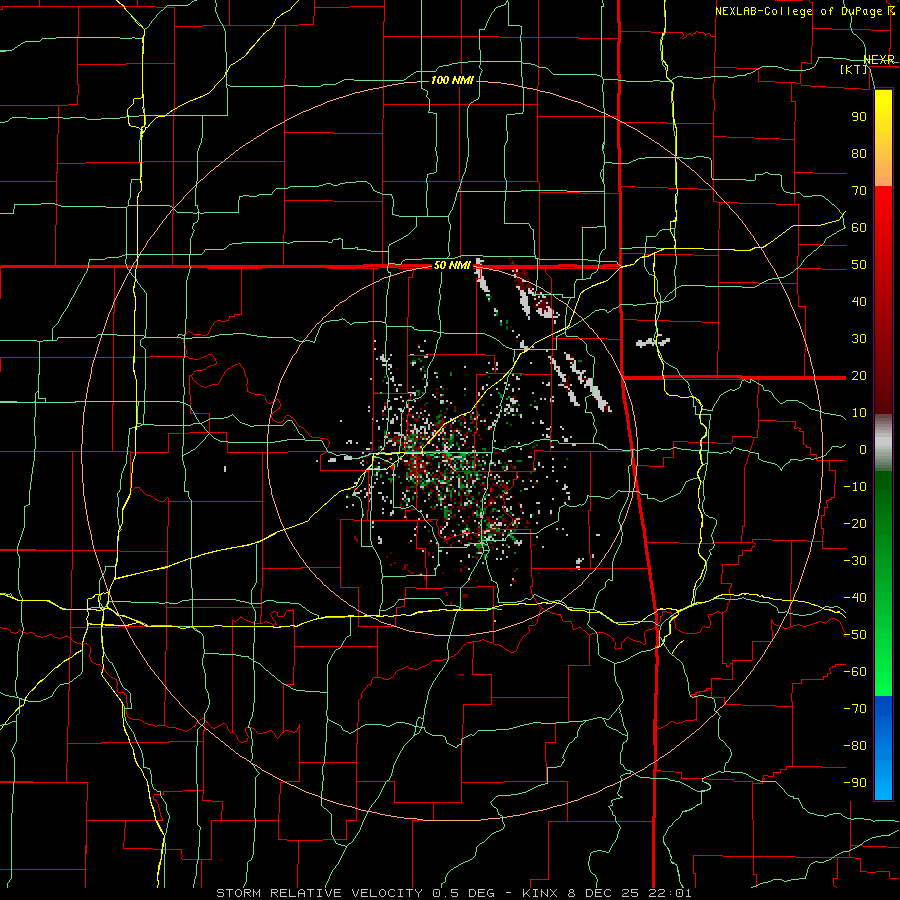Click the 50 value on velocity scale
This screenshot has width=900, height=900.
click(x=859, y=265)
